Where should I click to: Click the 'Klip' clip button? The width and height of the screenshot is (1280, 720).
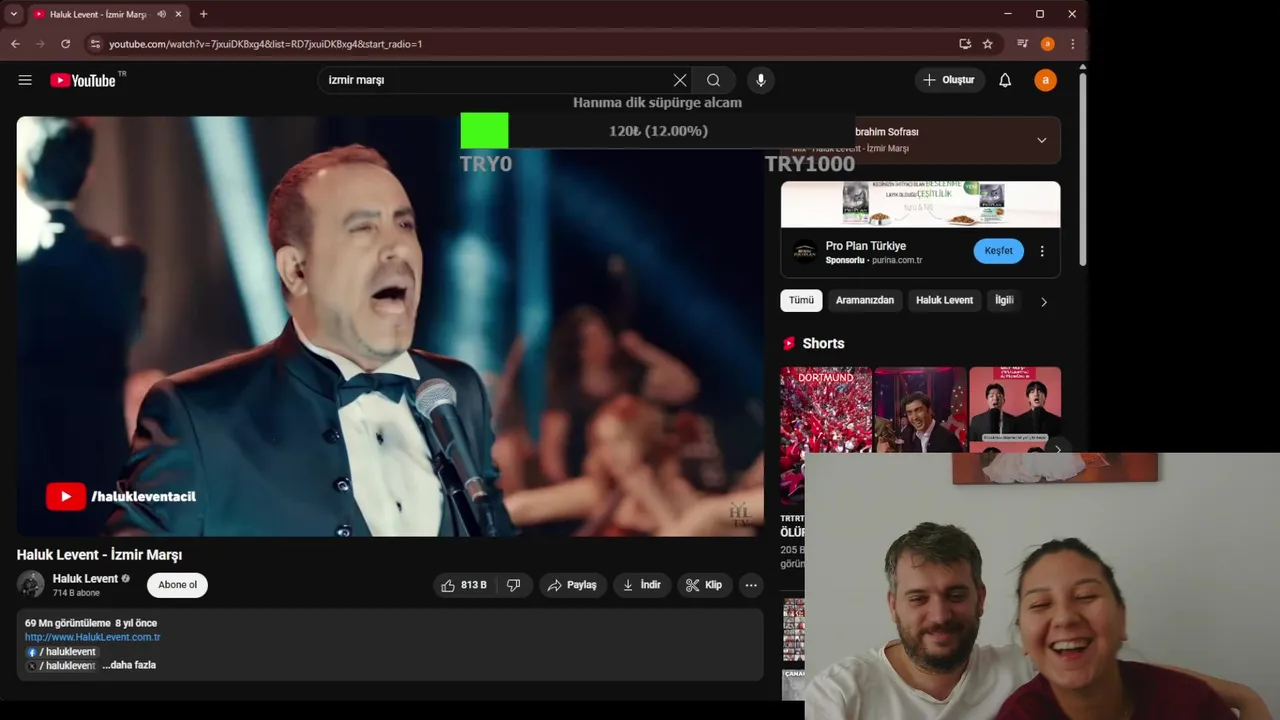pyautogui.click(x=704, y=585)
